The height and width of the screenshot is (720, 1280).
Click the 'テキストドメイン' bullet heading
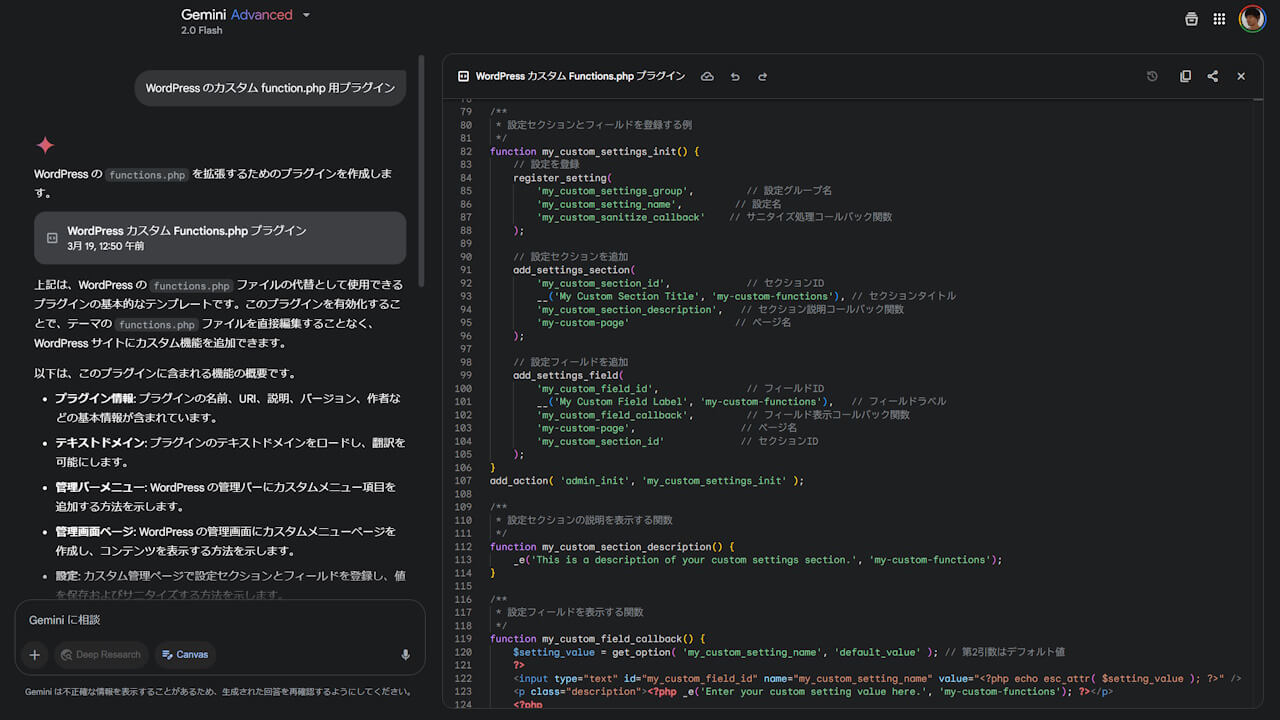(x=100, y=442)
